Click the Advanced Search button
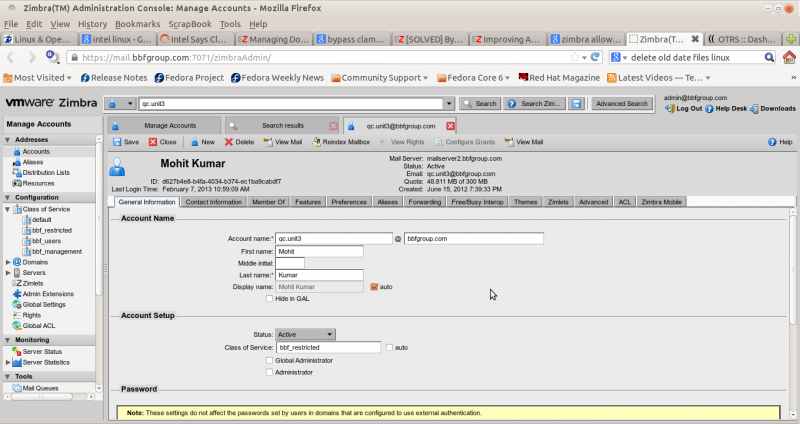 621,104
